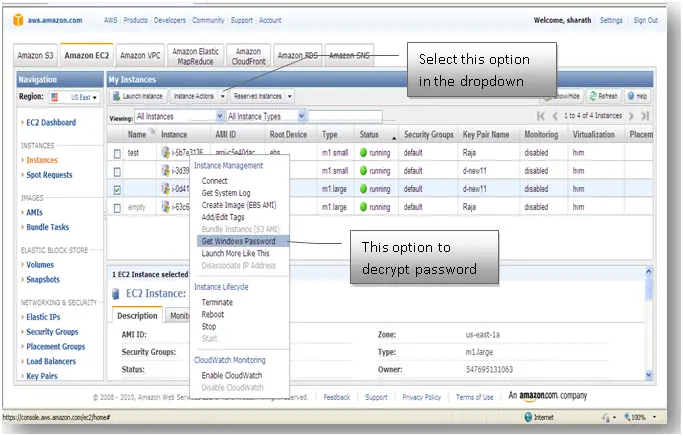Select Get Windows Password menu item
Viewport: 683px width, 436px height.
tap(243, 241)
